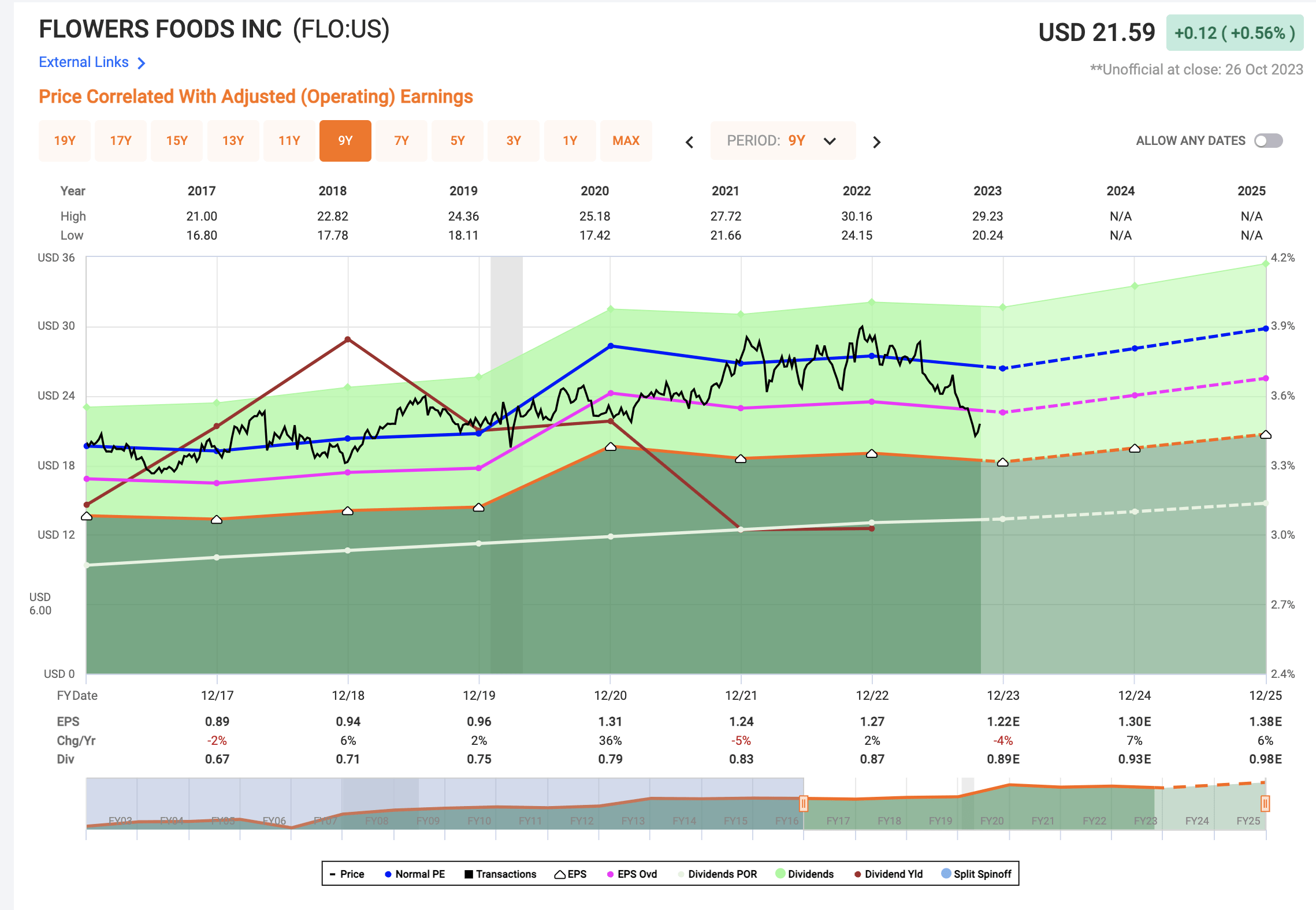Click the chart title Price Correlated With Adjusted Earnings
Viewport: 1316px width, 910px height.
256,96
